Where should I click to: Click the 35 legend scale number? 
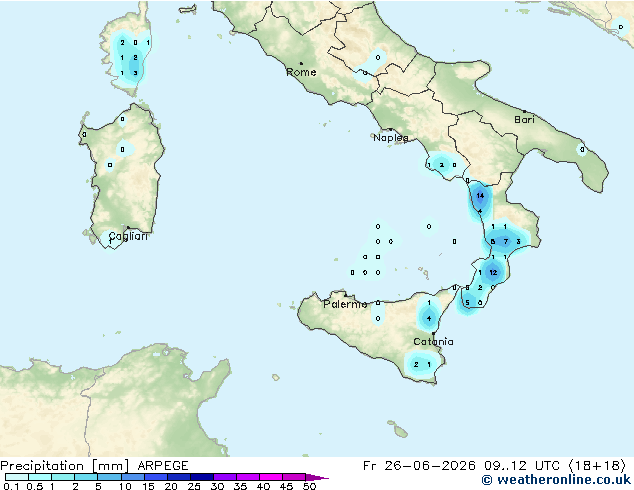pos(240,486)
